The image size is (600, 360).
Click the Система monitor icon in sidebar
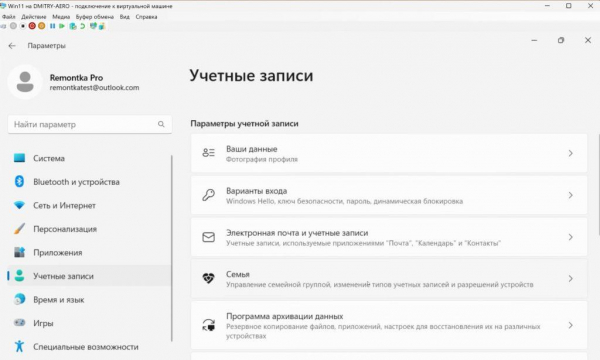19,158
